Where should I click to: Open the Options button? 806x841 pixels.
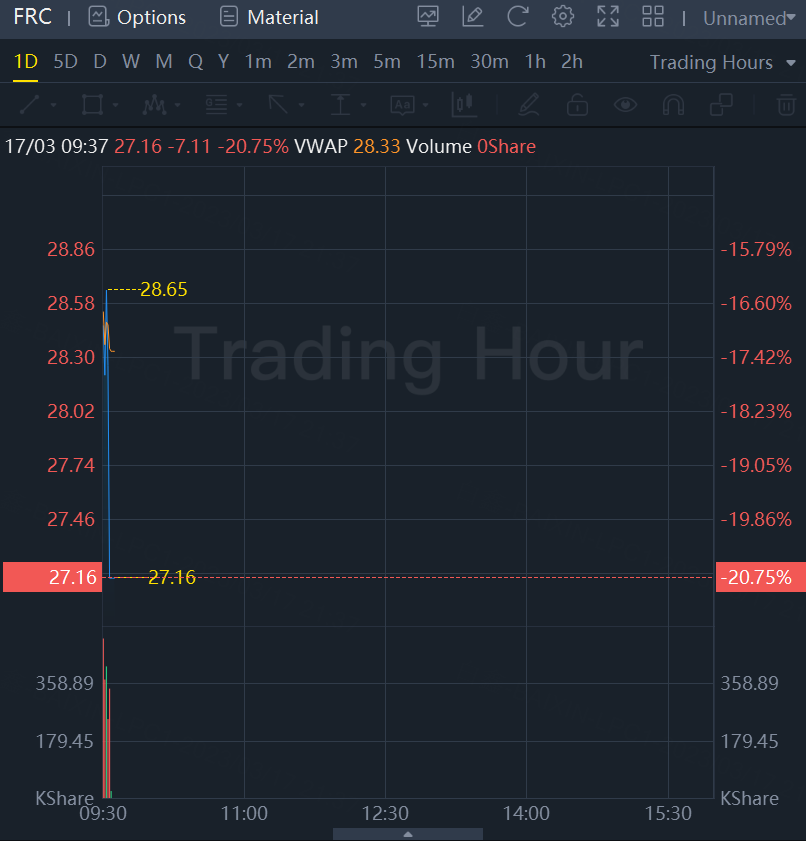coord(138,17)
